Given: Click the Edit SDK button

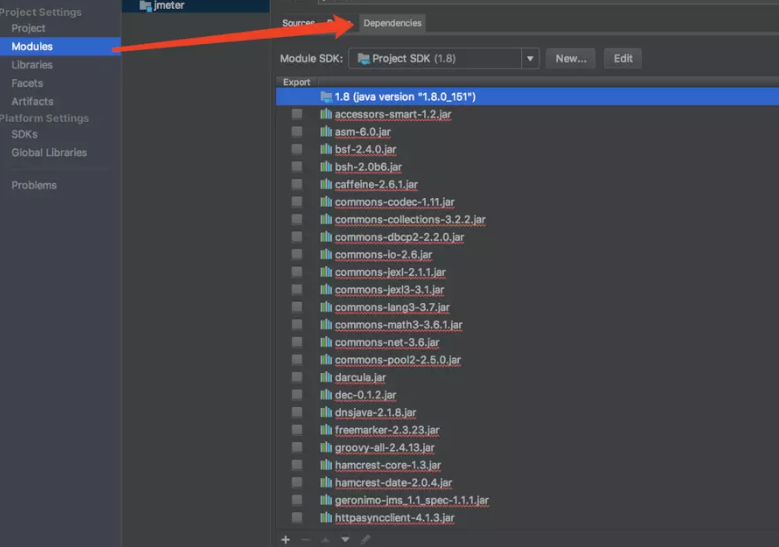Looking at the screenshot, I should click(x=623, y=59).
